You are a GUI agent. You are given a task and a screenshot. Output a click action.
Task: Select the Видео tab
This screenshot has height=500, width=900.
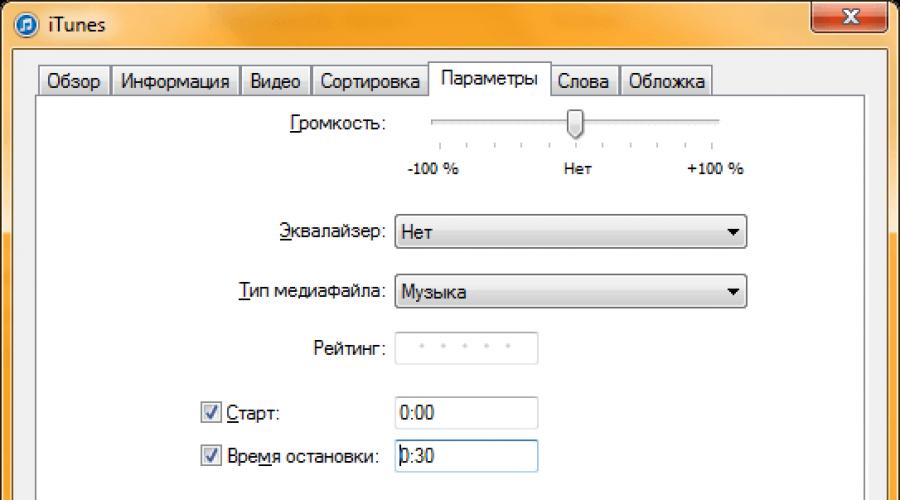pos(276,81)
